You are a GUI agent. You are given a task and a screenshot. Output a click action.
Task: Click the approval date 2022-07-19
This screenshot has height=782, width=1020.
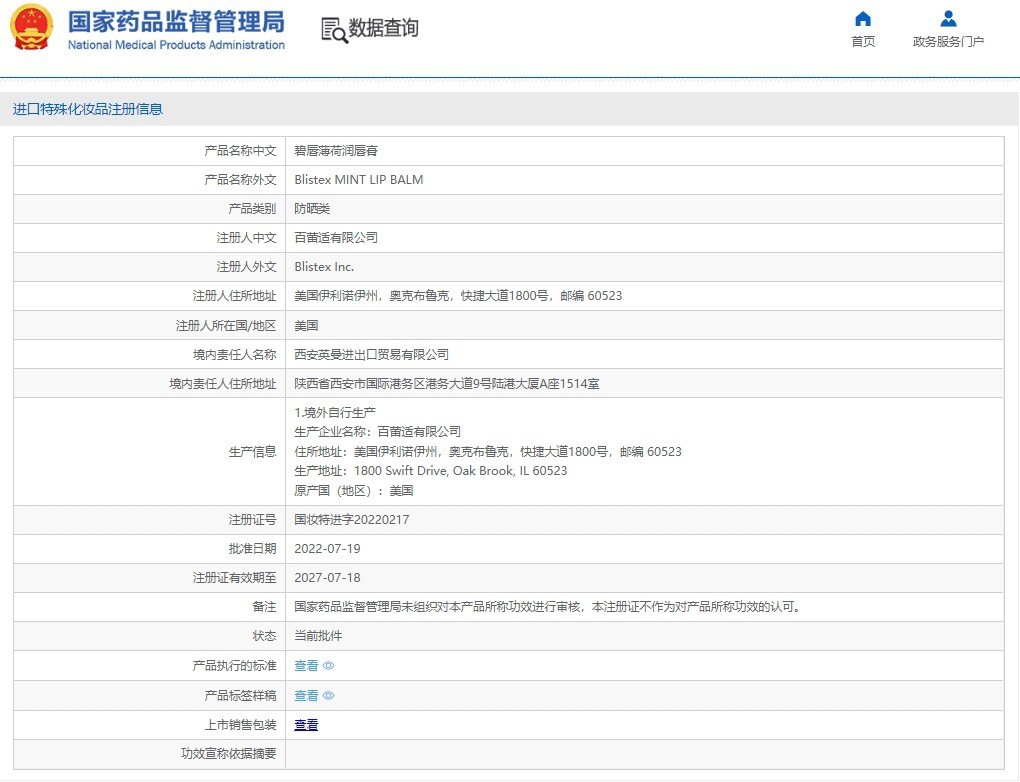click(327, 549)
